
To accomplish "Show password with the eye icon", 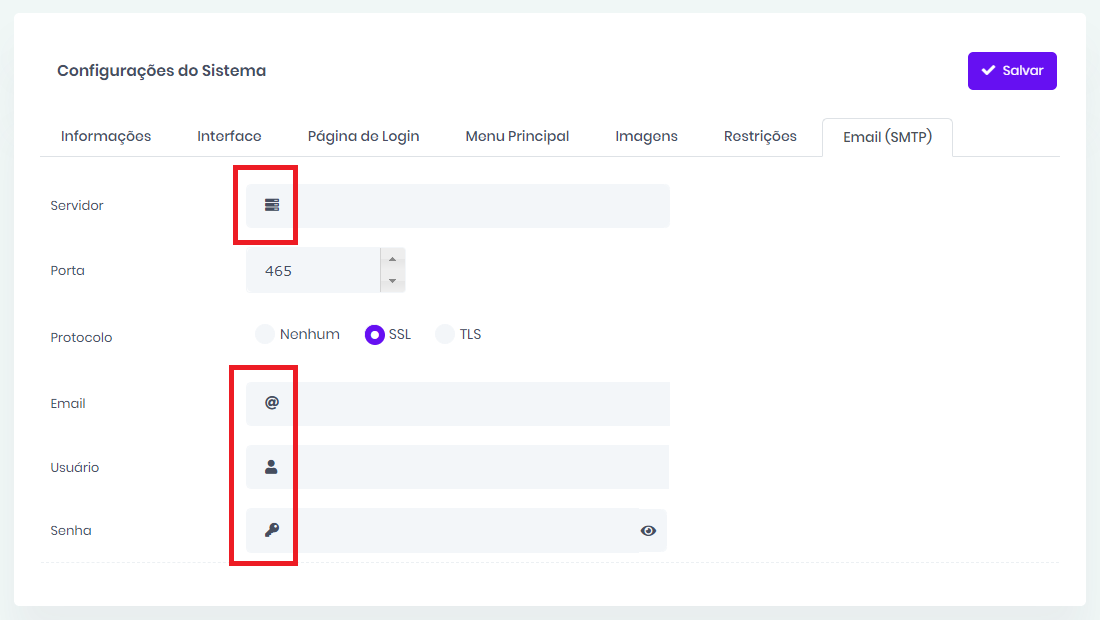I will (x=648, y=531).
